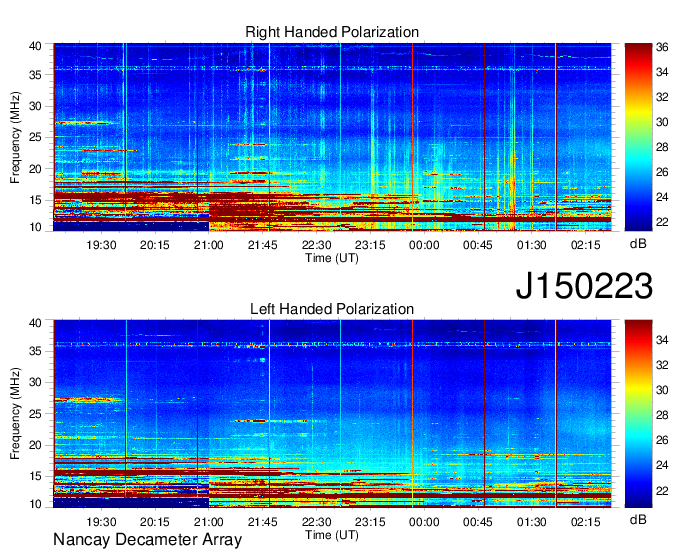Click the 30 MHz tick on bottom plot
Viewport: 680px width, 552px height.
point(35,382)
